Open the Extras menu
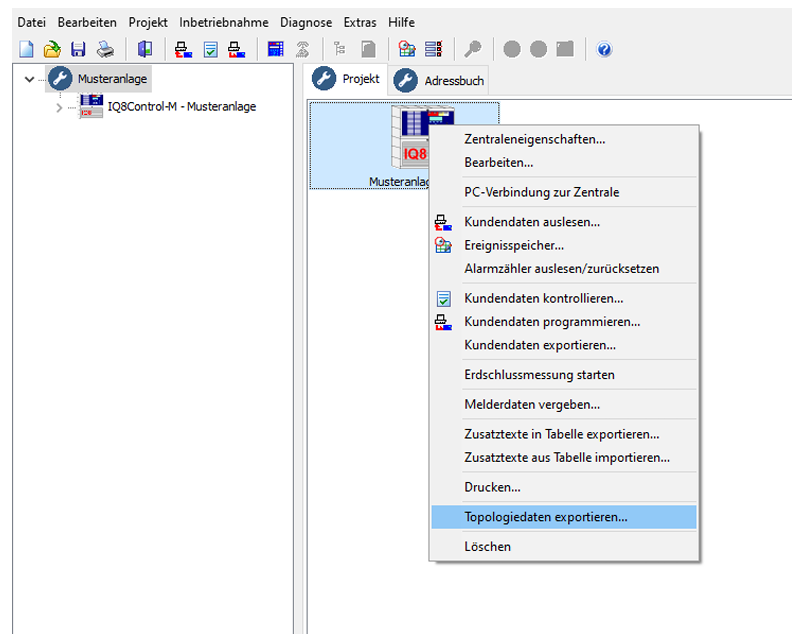796x634 pixels. (360, 22)
